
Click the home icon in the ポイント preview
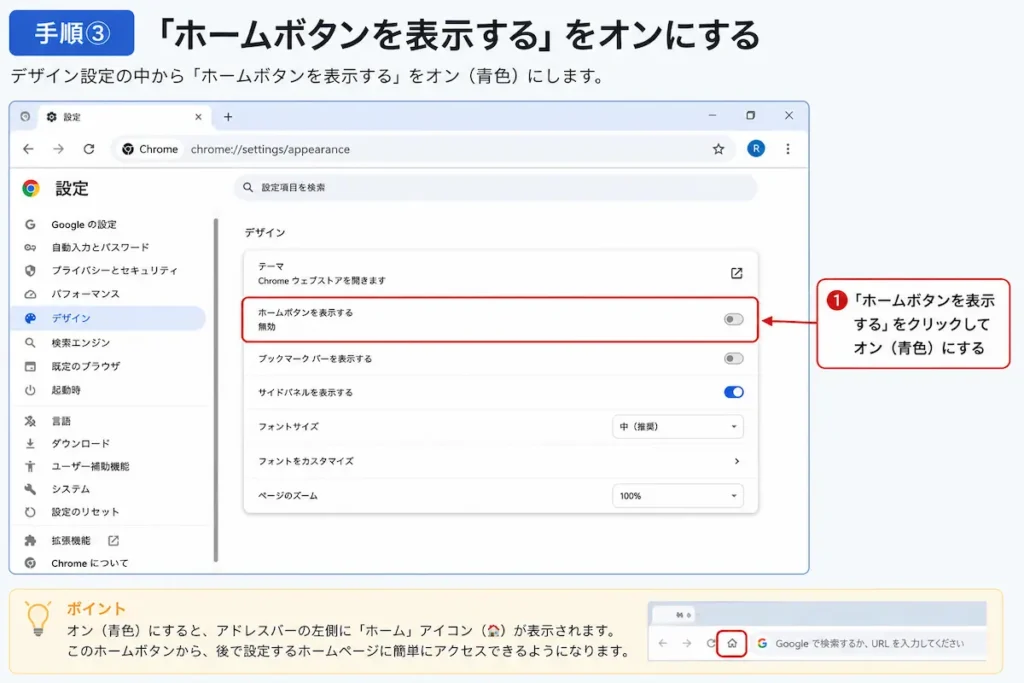731,643
